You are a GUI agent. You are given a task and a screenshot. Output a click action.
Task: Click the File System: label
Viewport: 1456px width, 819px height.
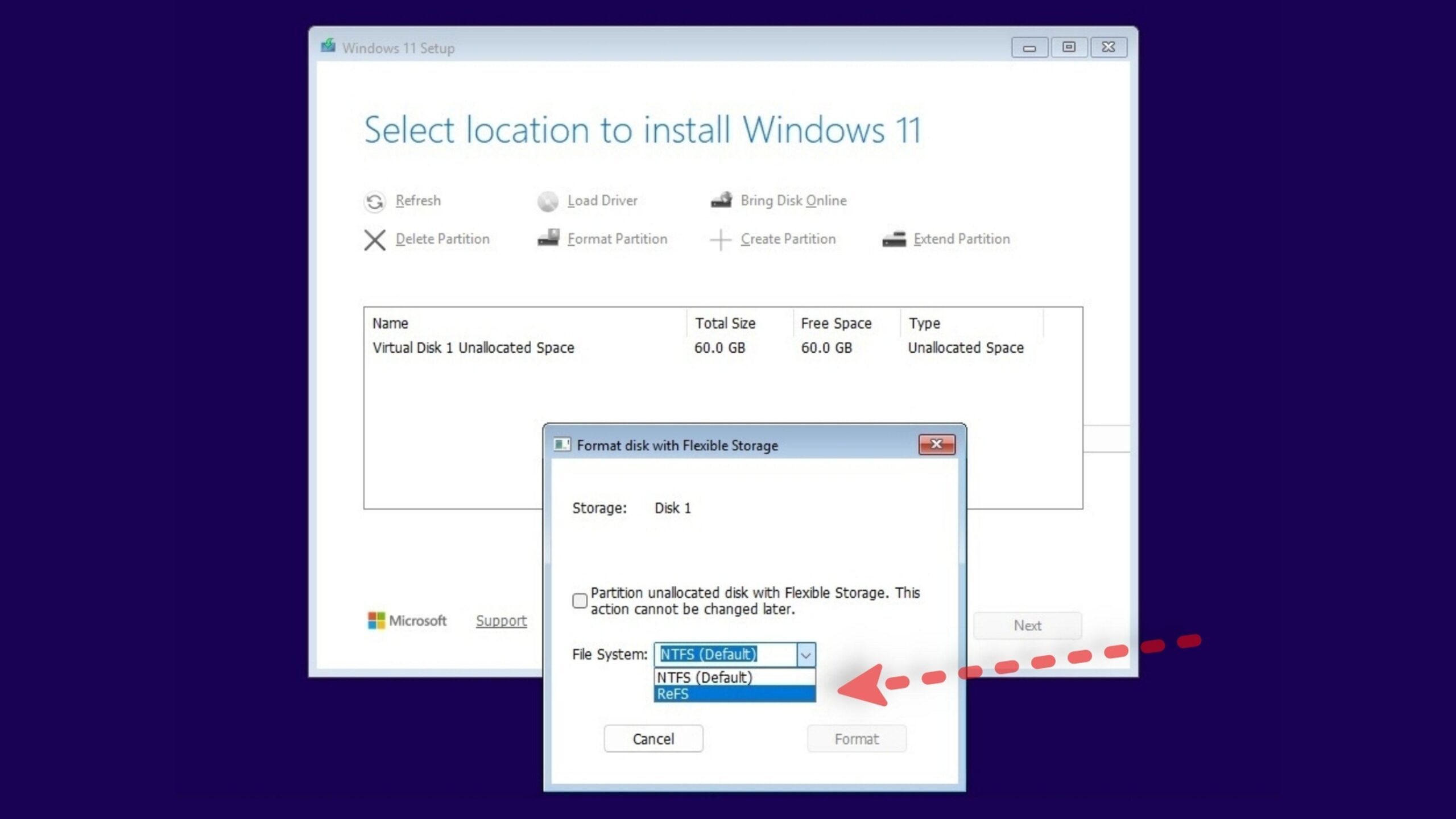click(x=610, y=655)
